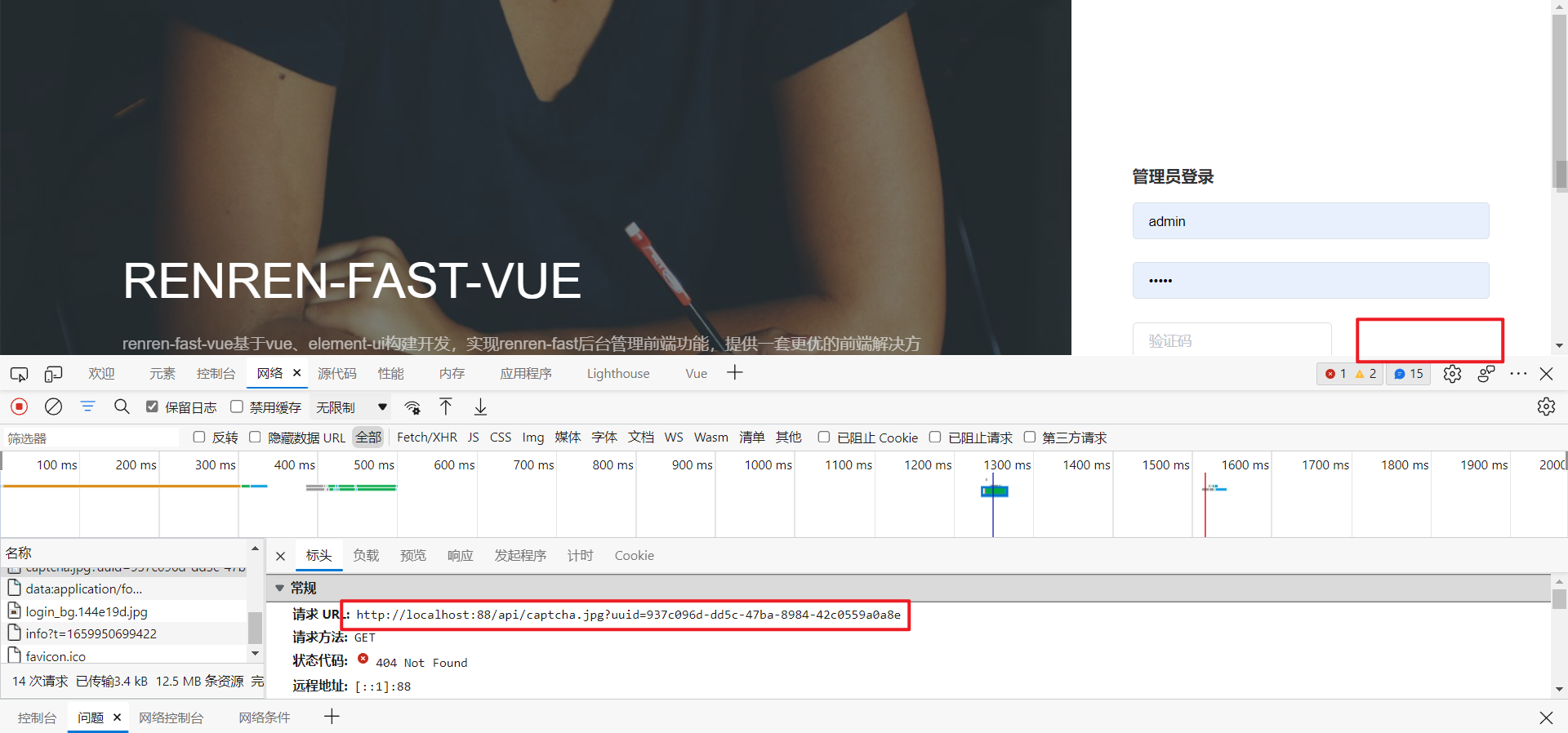This screenshot has height=733, width=1568.
Task: Close the 网络 tab
Action: click(x=297, y=373)
